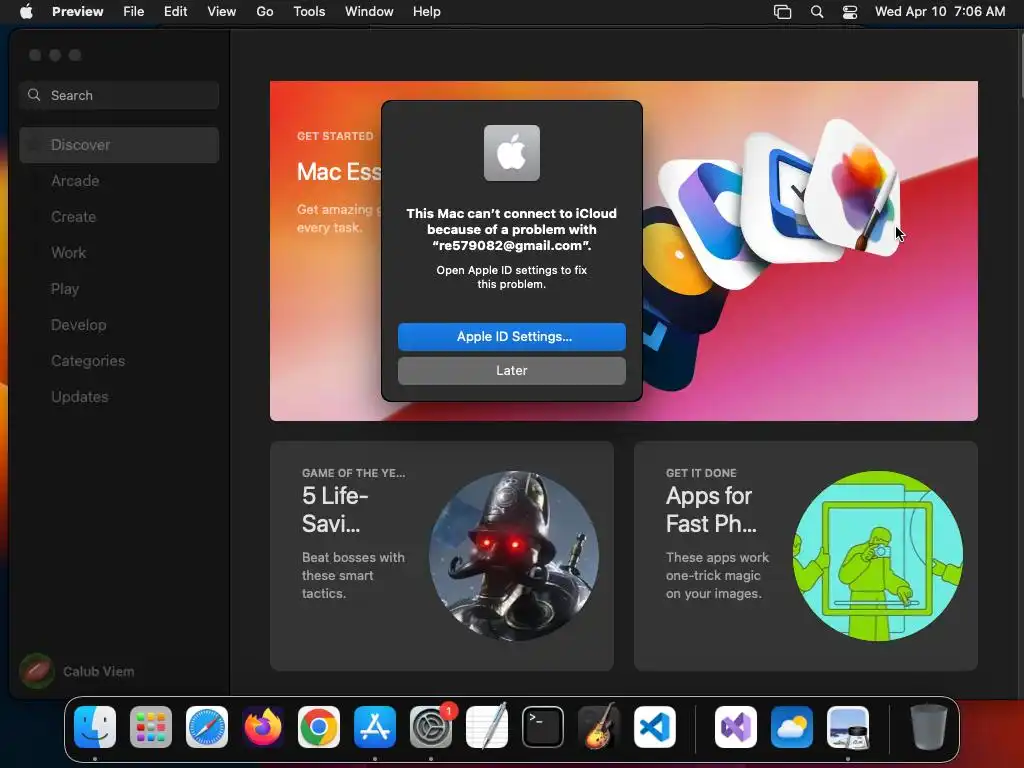Open blue Visual Studio Code in dock

[x=655, y=727]
